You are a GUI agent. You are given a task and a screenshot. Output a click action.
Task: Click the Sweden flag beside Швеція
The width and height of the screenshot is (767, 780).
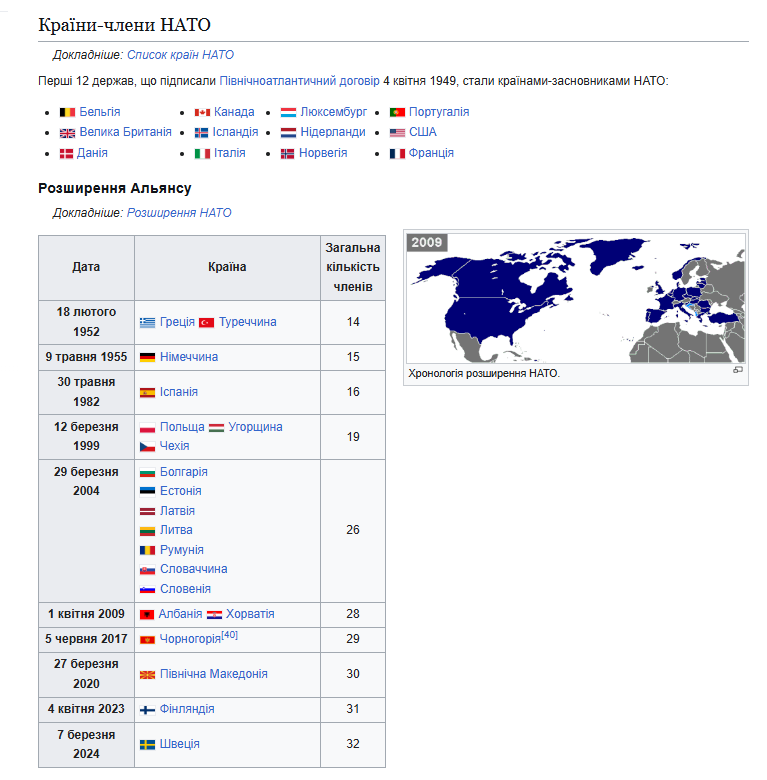[x=147, y=745]
